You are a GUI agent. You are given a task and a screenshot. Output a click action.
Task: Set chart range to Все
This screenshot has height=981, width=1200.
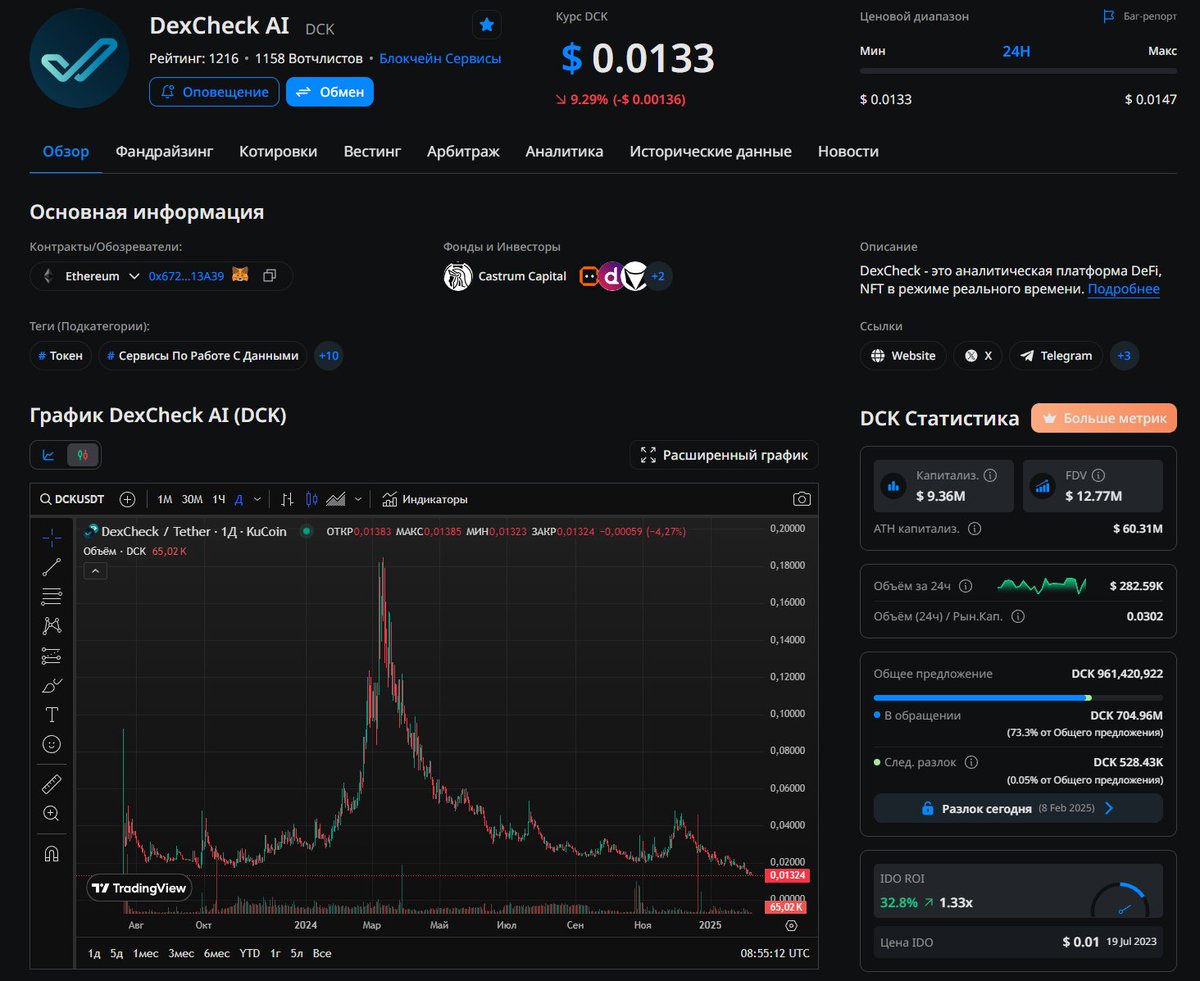(322, 953)
